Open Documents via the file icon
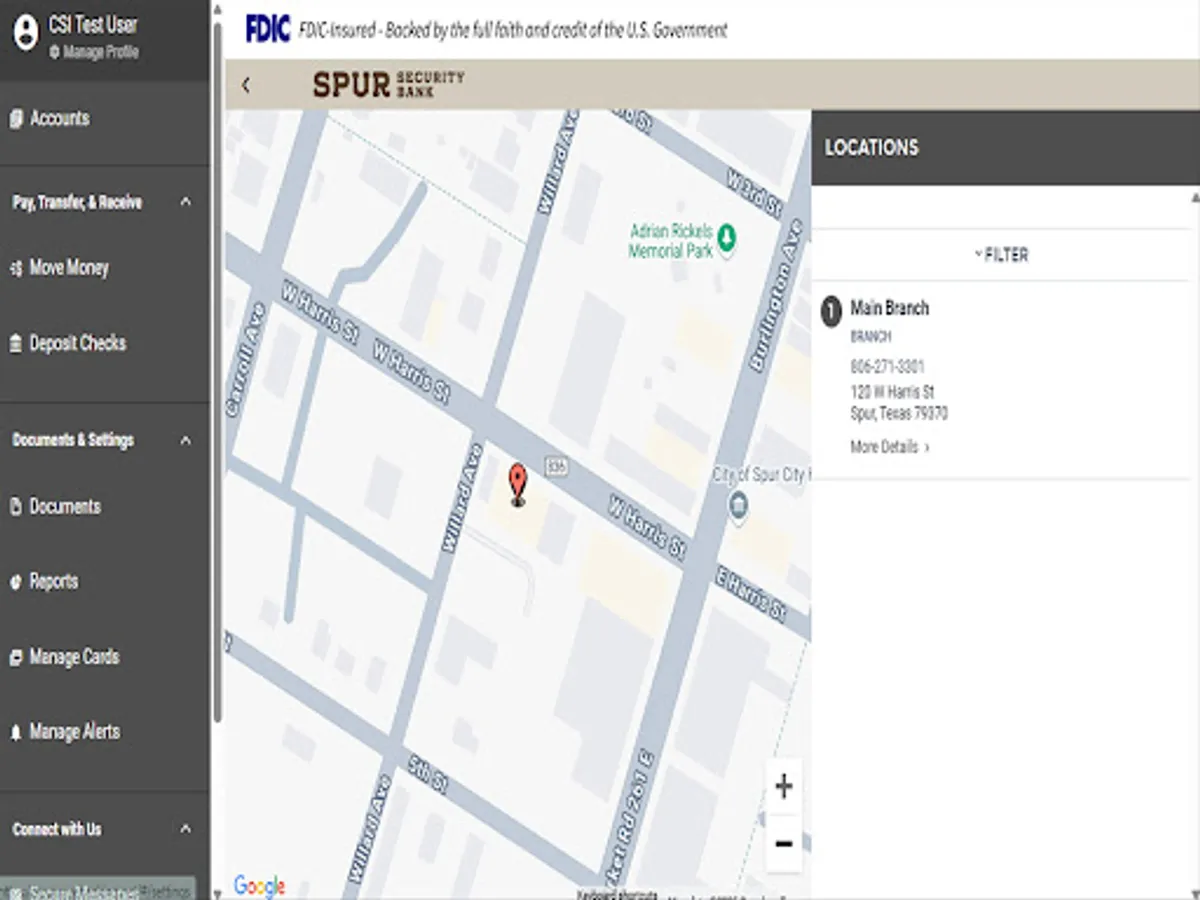1200x900 pixels. click(14, 506)
